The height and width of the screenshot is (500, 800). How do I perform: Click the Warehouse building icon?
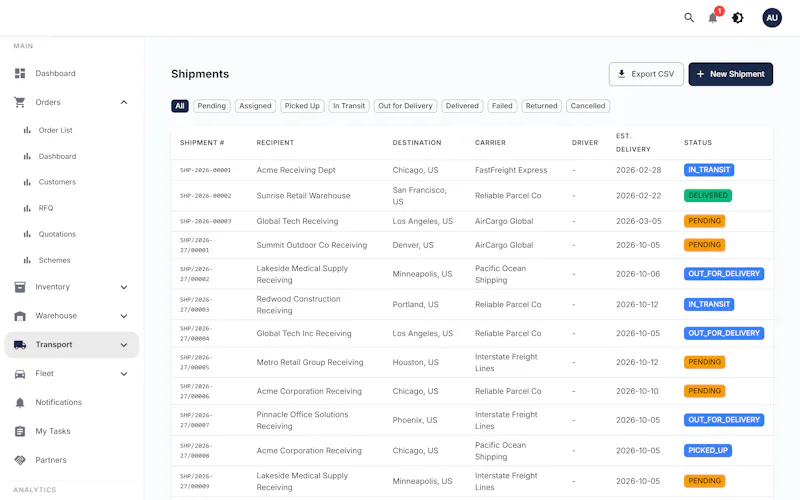coord(20,316)
